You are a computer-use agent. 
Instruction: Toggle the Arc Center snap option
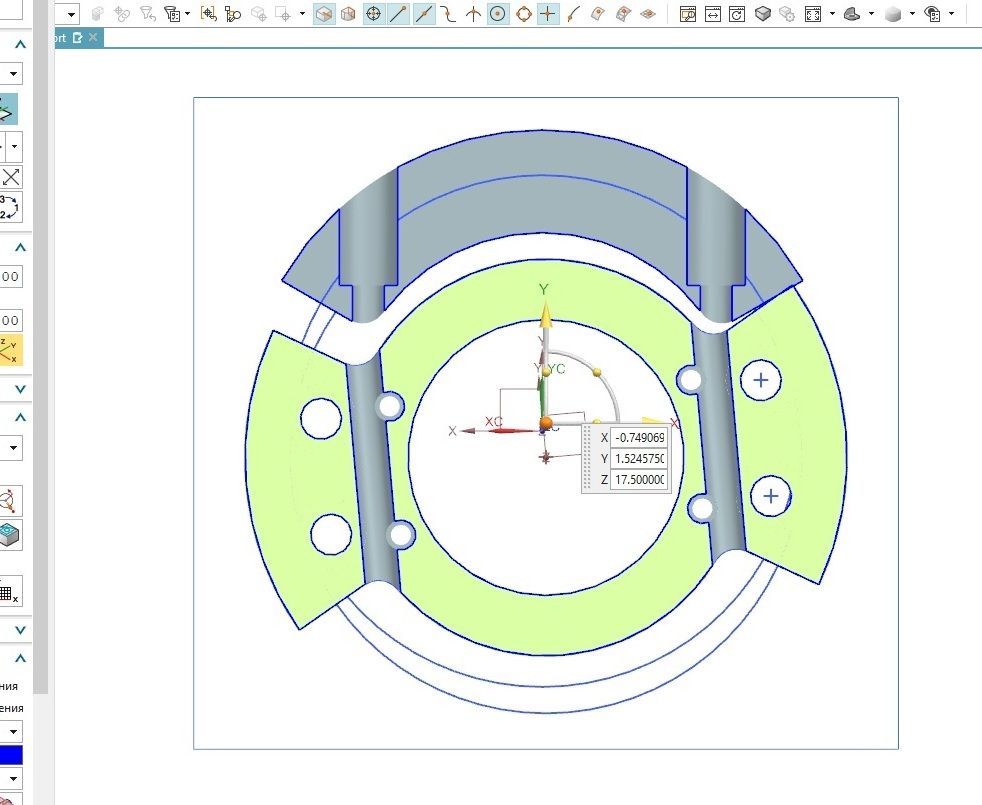point(498,15)
